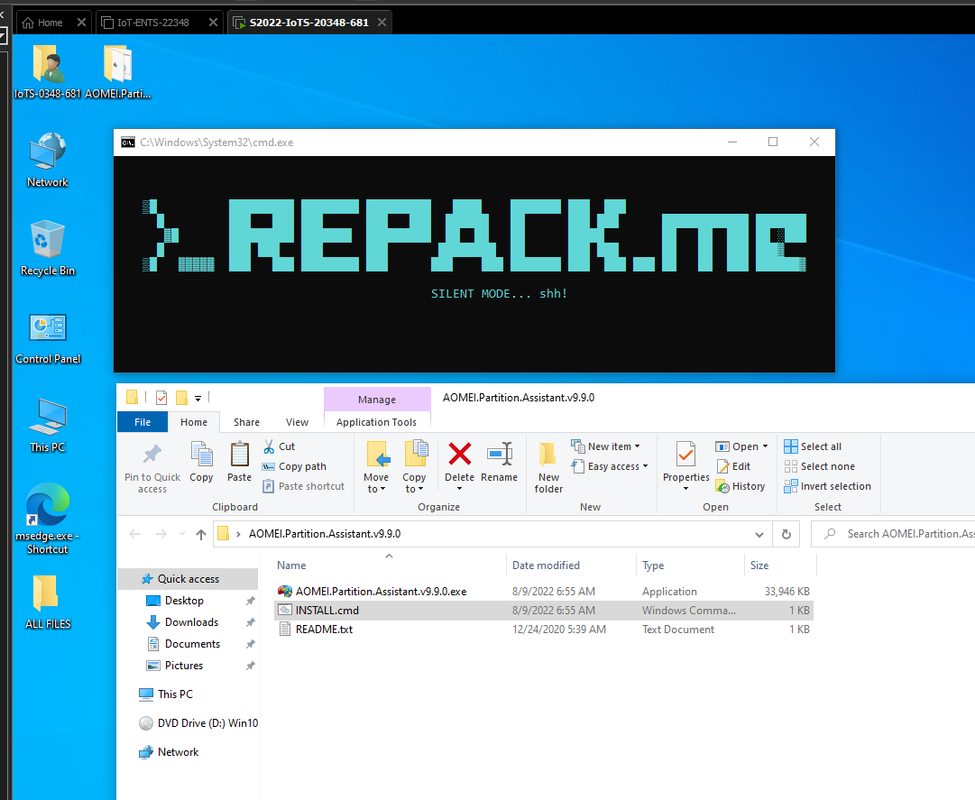Image resolution: width=975 pixels, height=800 pixels.
Task: Expand the Open dropdown in ribbon
Action: click(x=765, y=446)
